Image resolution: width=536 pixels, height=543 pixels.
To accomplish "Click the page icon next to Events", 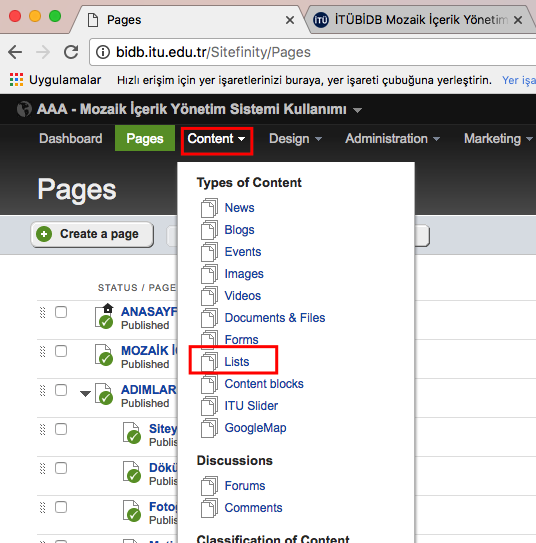I will click(x=209, y=252).
